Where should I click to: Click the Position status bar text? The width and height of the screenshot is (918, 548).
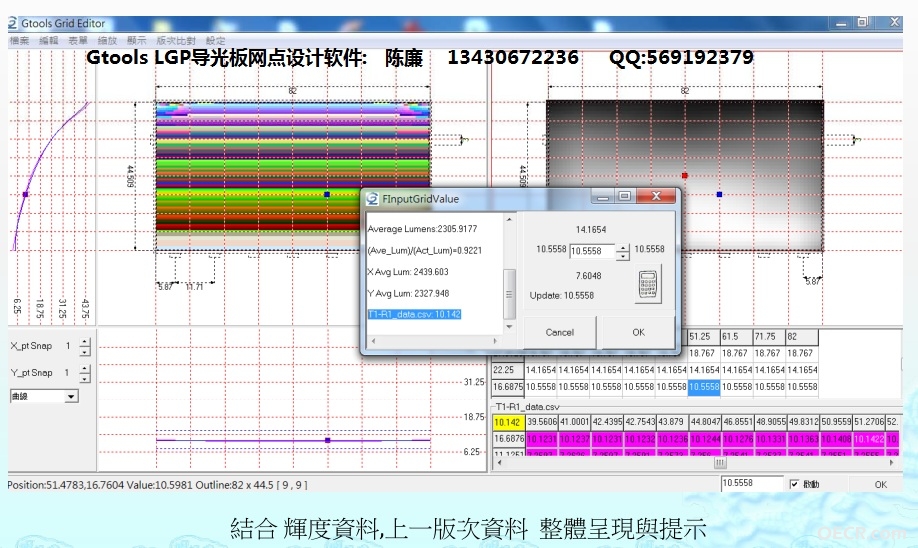(x=157, y=485)
